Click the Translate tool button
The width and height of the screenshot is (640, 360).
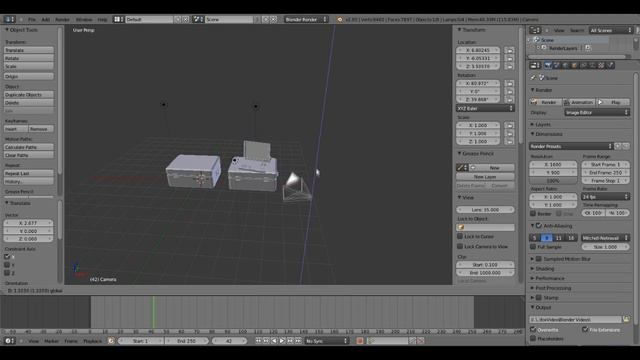[x=29, y=50]
